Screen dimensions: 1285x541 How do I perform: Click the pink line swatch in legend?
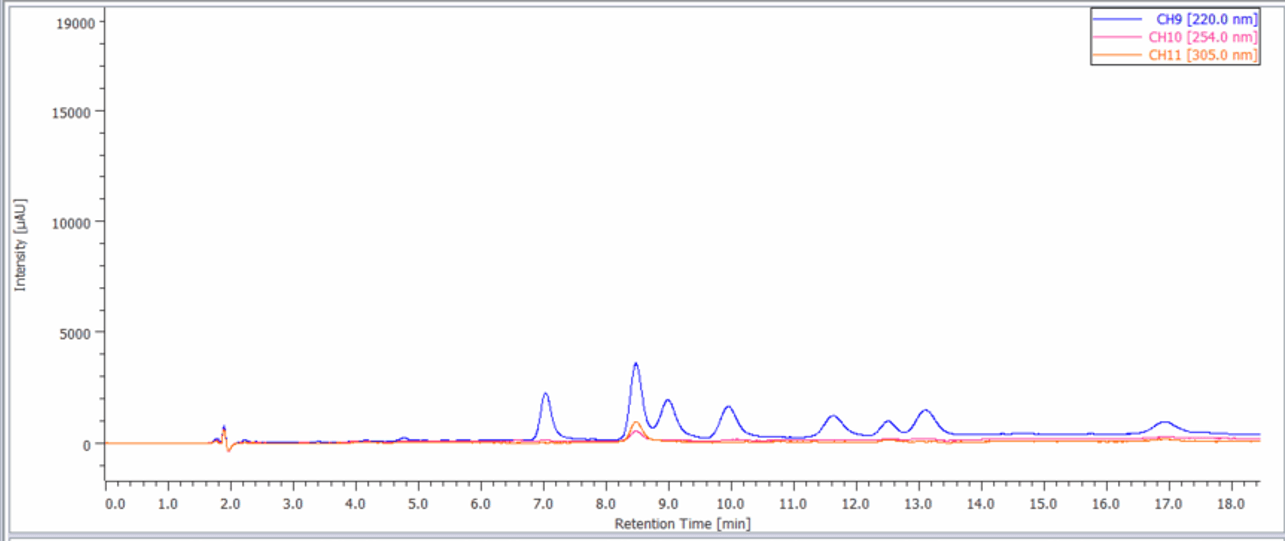1118,37
